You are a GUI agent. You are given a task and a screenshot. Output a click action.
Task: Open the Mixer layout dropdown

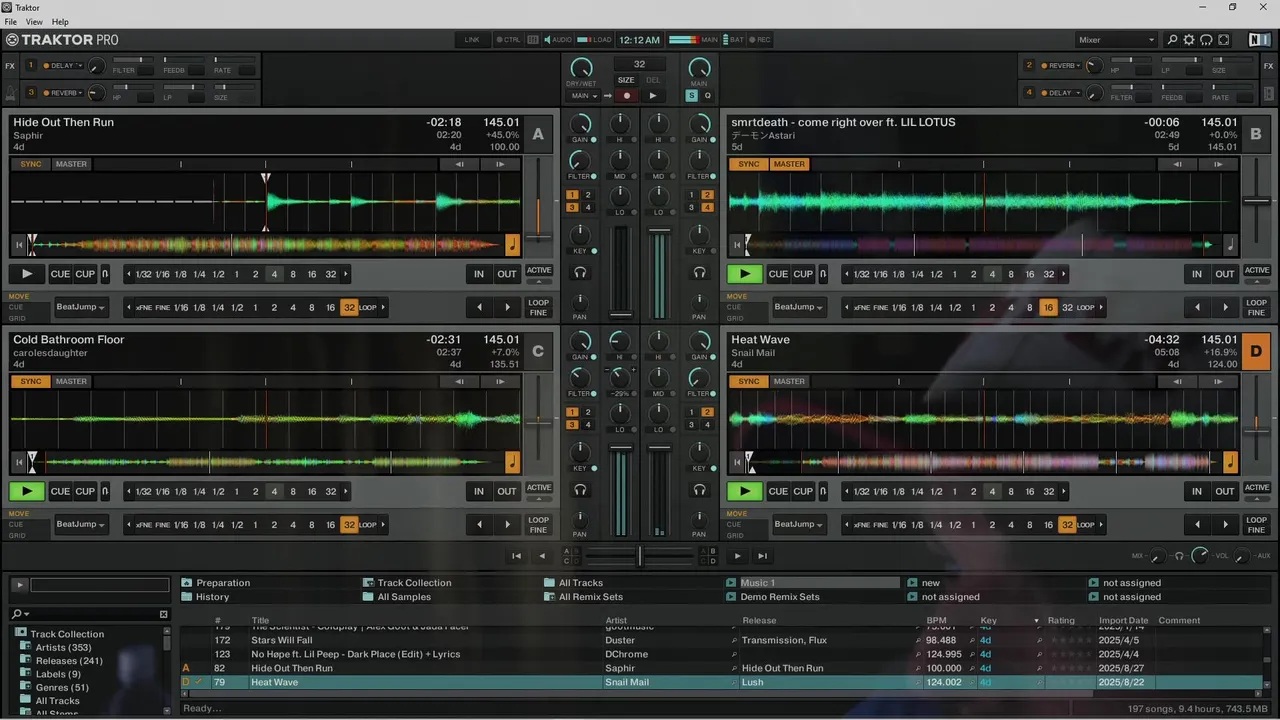pyautogui.click(x=1116, y=40)
